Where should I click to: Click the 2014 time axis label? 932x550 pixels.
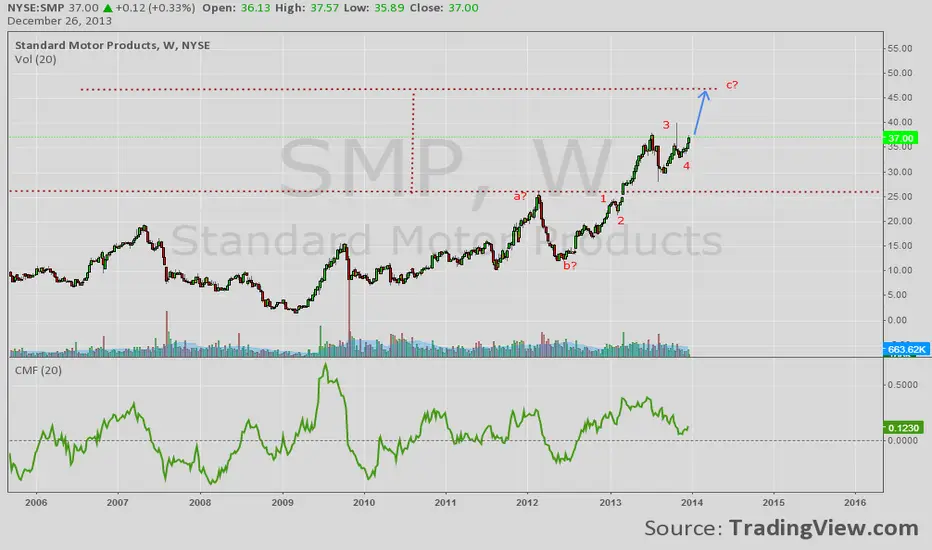[692, 502]
